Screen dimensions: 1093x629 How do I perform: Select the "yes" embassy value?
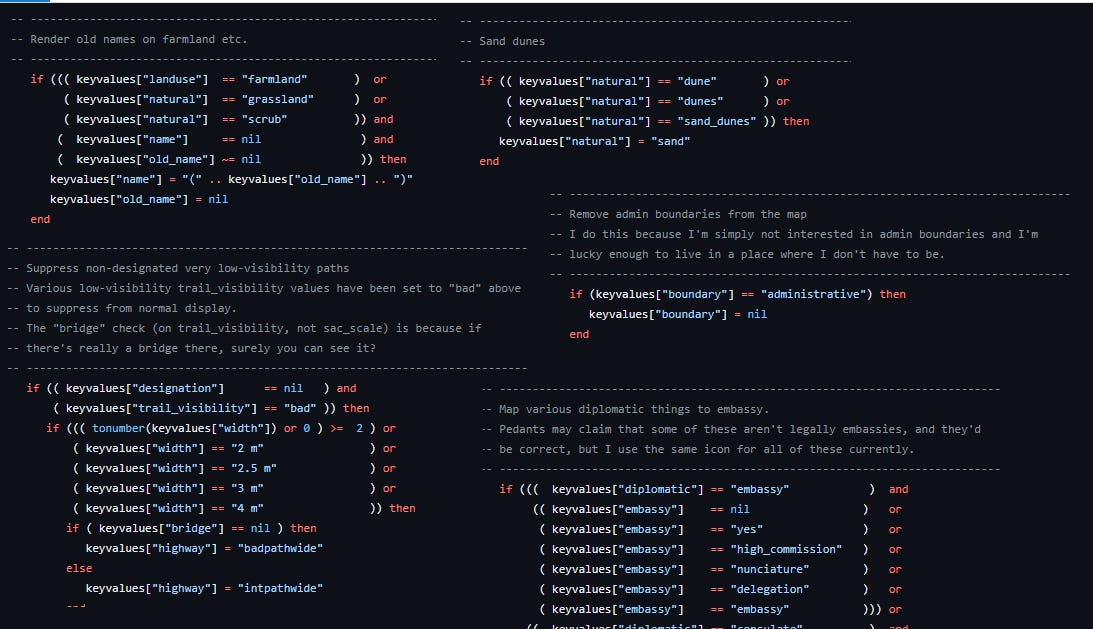pos(747,530)
